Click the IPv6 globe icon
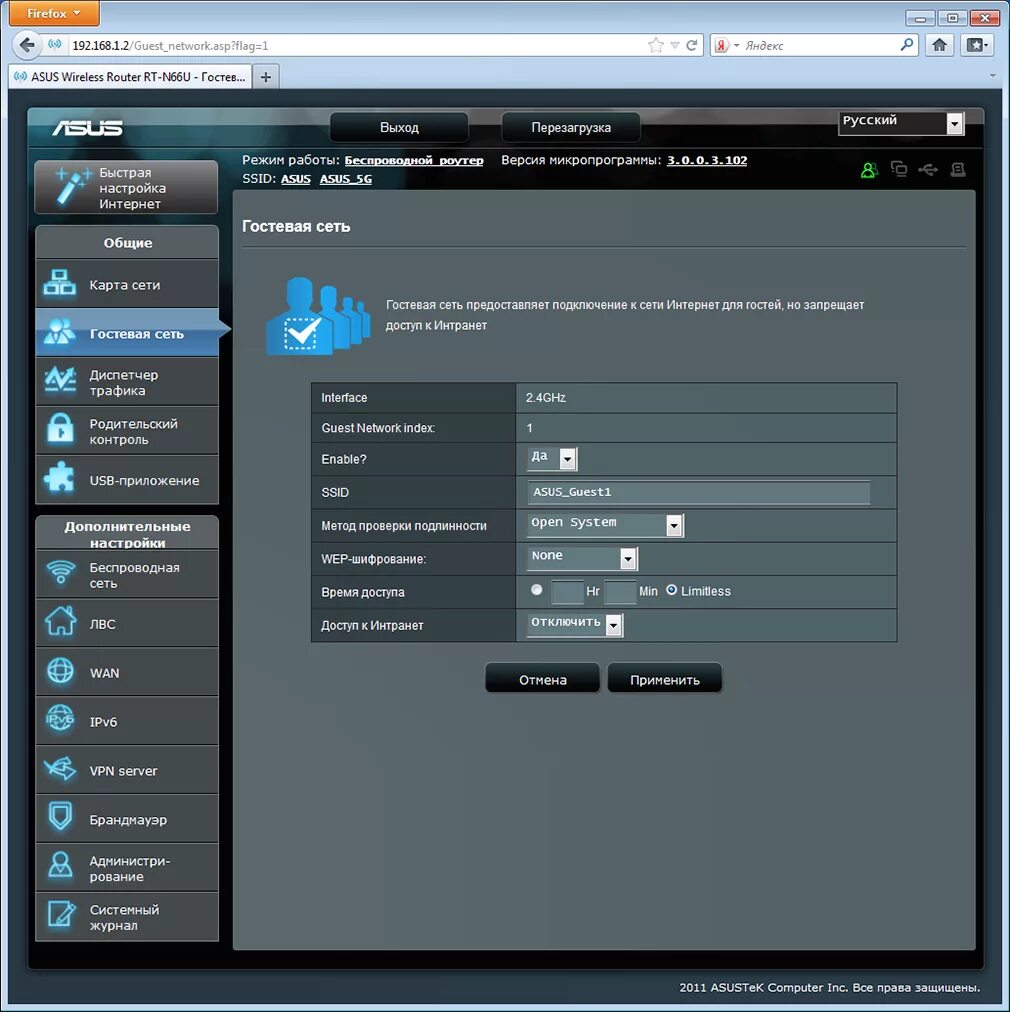This screenshot has width=1010, height=1012. [61, 720]
